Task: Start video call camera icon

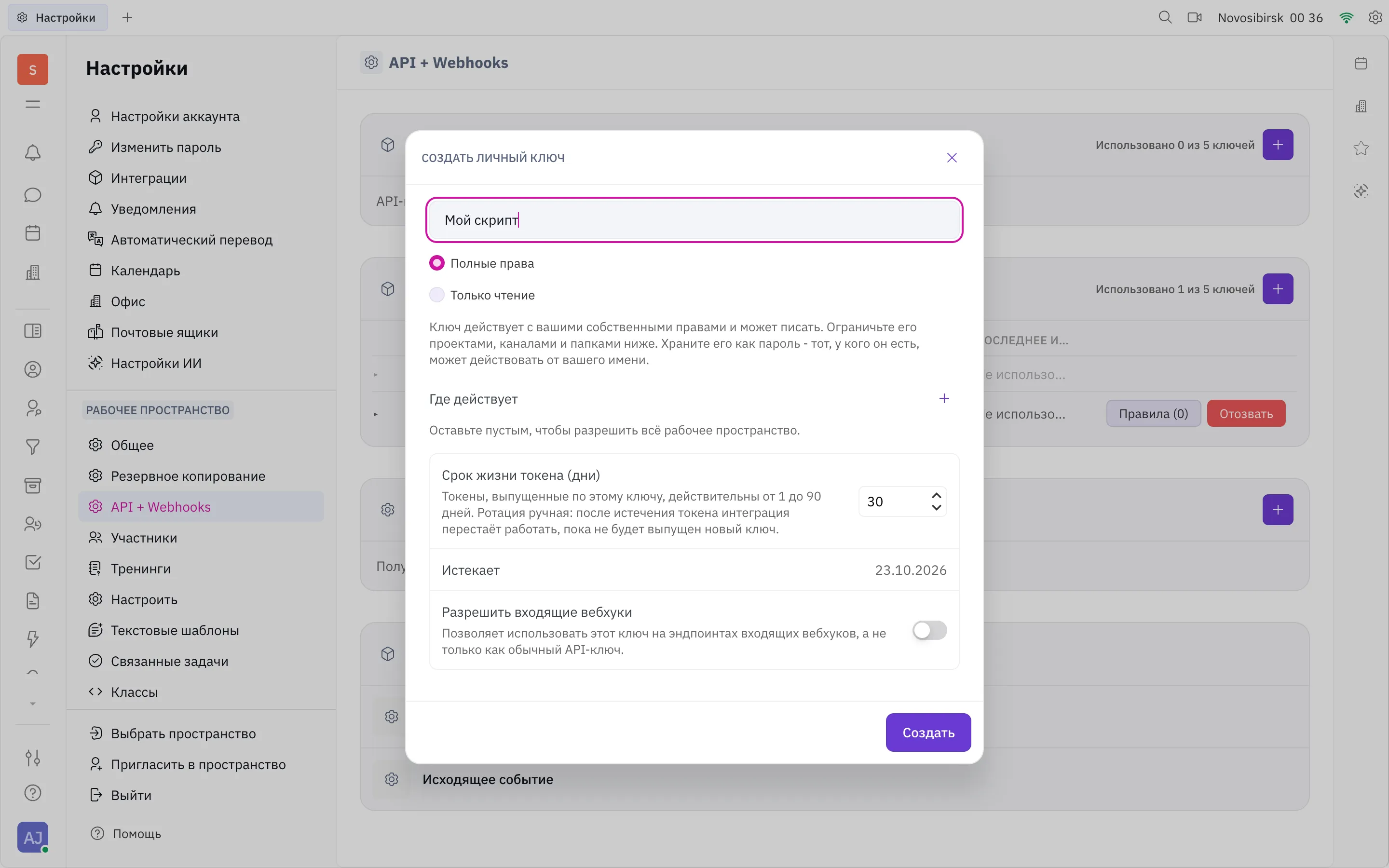Action: click(x=1195, y=17)
